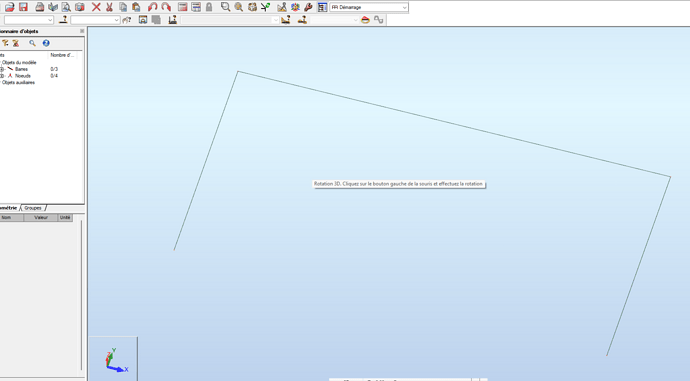Open a project with the folder icon

(10, 7)
